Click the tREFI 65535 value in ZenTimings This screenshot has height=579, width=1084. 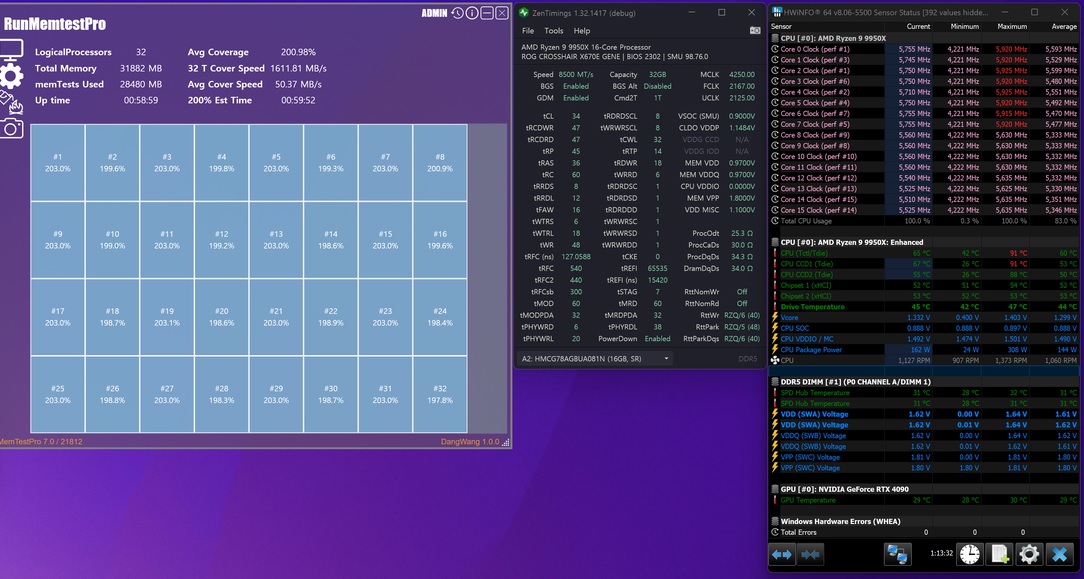coord(657,268)
